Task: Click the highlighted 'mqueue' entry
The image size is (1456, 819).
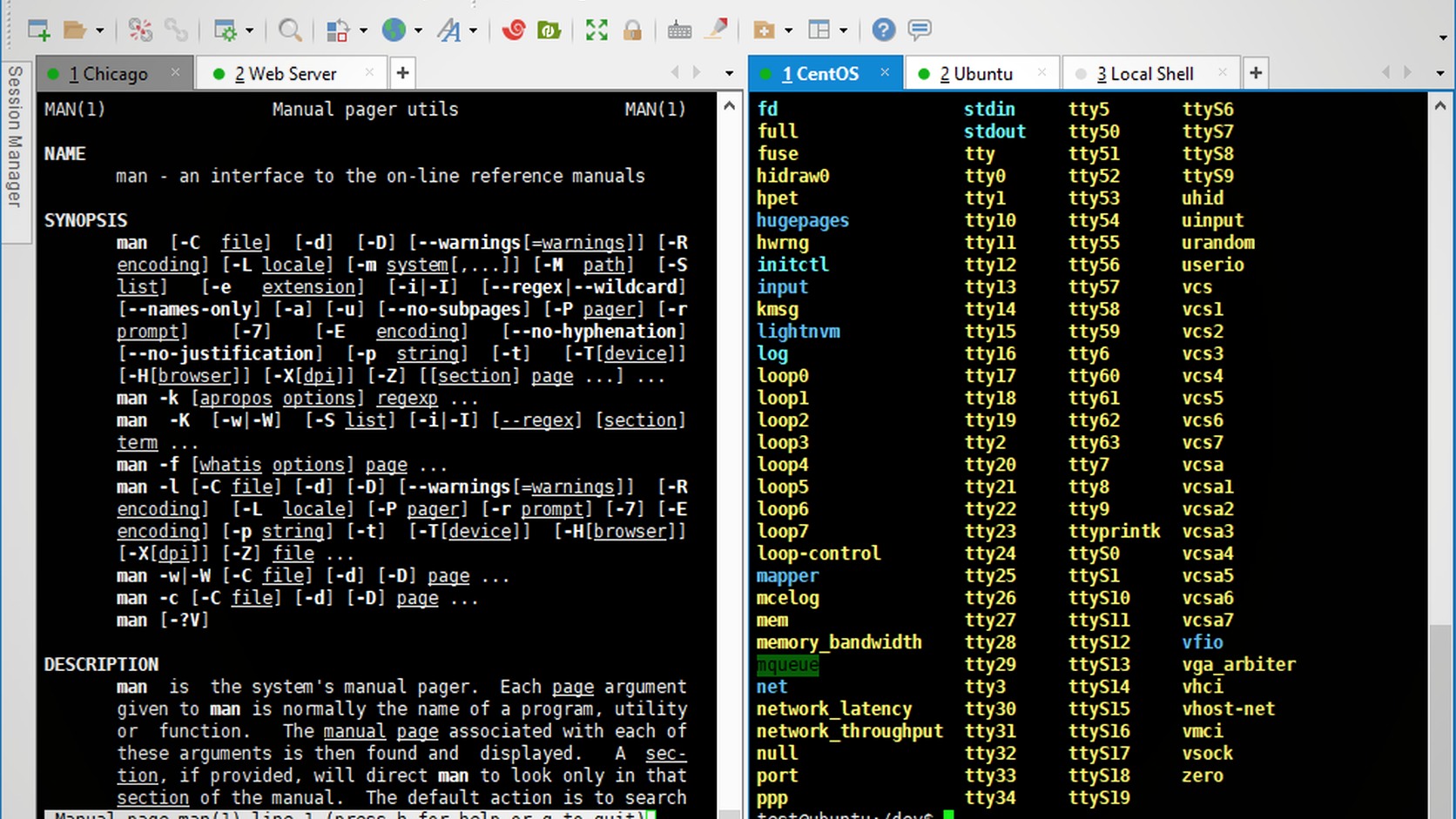Action: point(787,665)
